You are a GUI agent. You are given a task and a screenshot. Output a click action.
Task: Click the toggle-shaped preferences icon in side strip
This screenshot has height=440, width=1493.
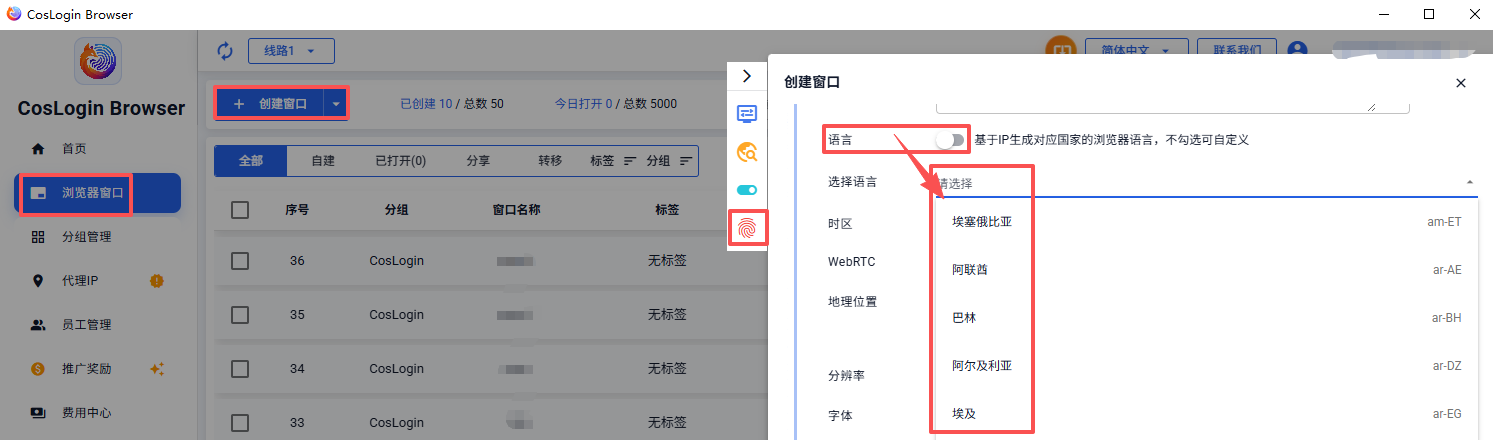(x=747, y=190)
